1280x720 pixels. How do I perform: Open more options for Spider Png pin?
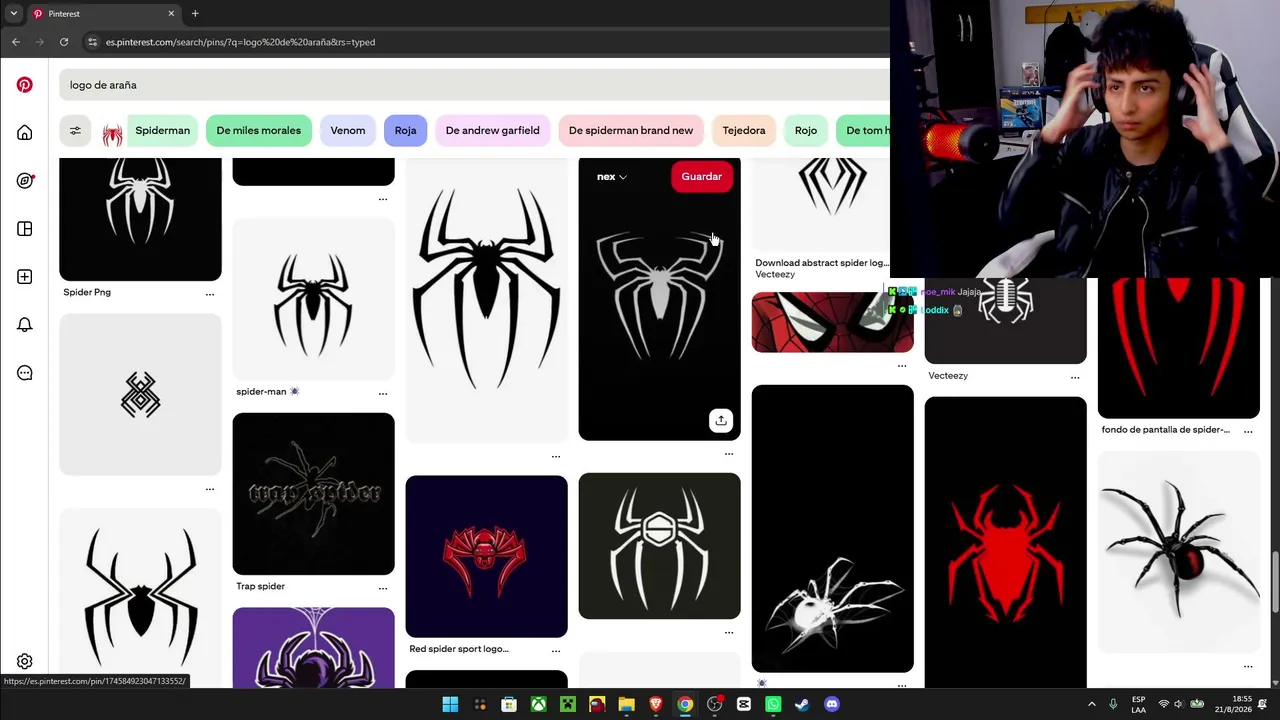pyautogui.click(x=210, y=294)
